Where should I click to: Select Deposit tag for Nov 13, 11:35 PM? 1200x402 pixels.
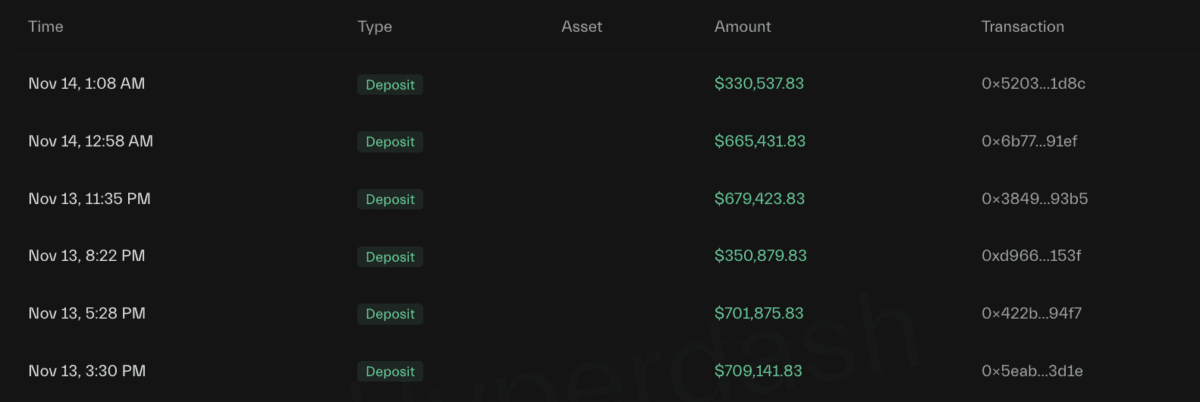pyautogui.click(x=390, y=200)
